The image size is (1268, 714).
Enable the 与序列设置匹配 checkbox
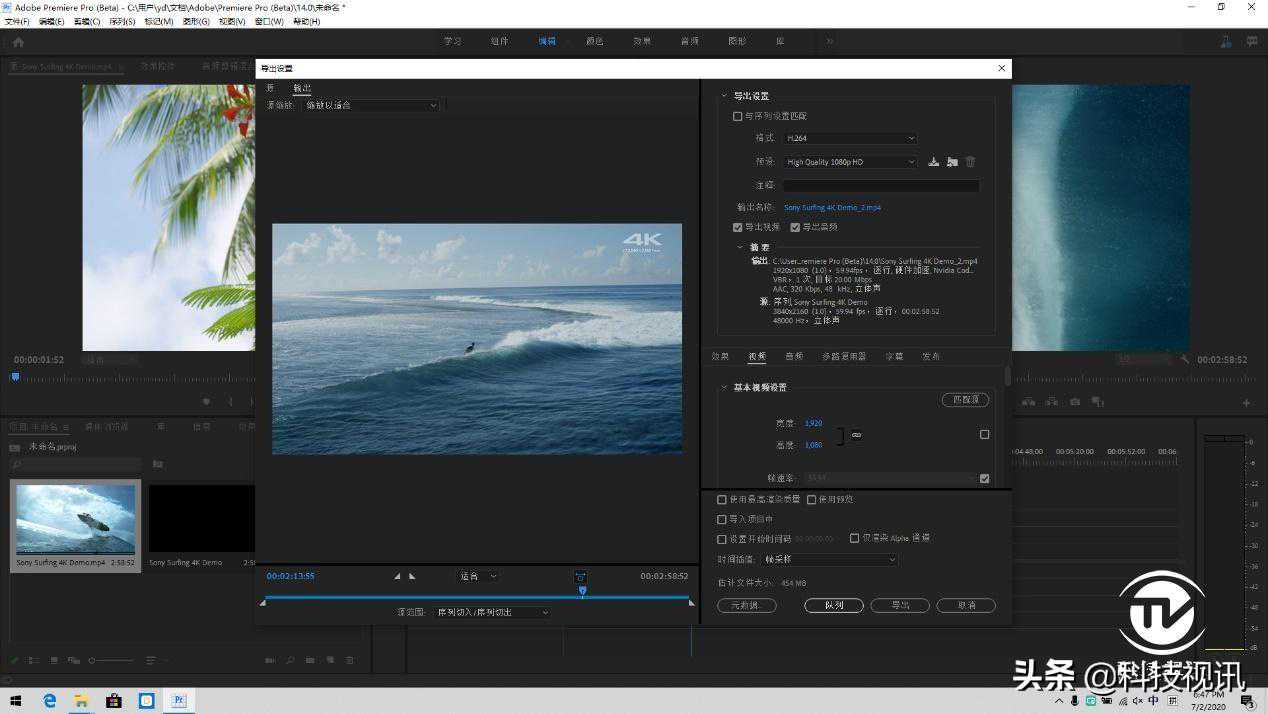pyautogui.click(x=738, y=116)
